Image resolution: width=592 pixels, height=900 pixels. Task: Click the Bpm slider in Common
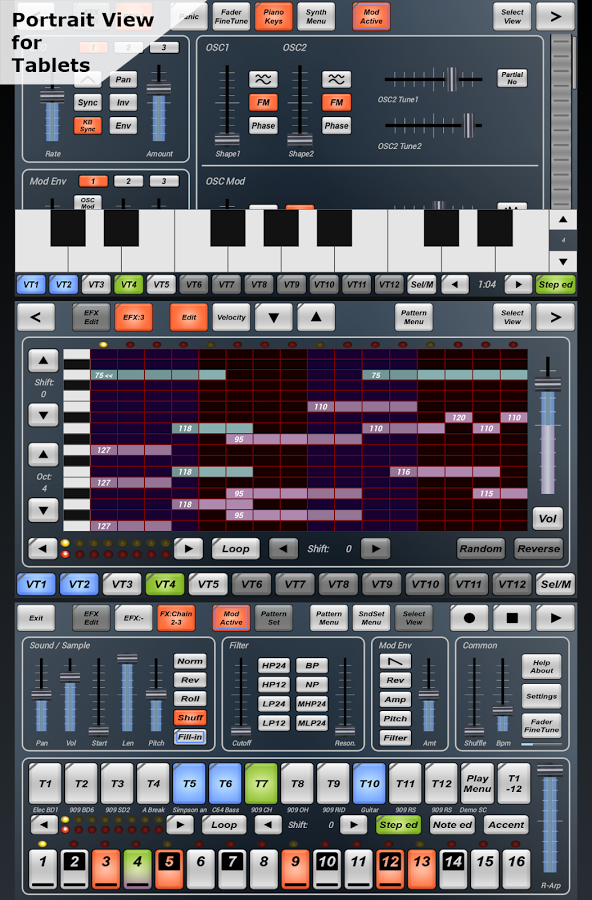pyautogui.click(x=502, y=697)
